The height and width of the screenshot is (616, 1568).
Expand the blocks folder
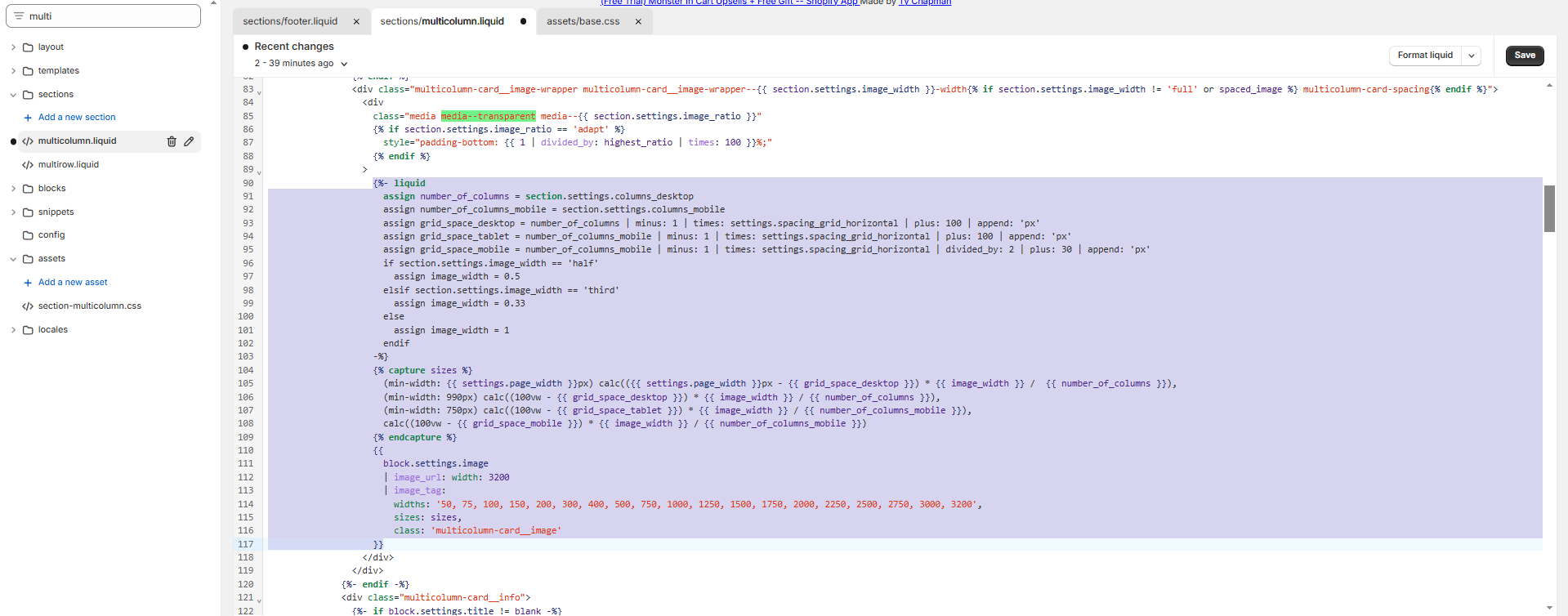click(13, 189)
